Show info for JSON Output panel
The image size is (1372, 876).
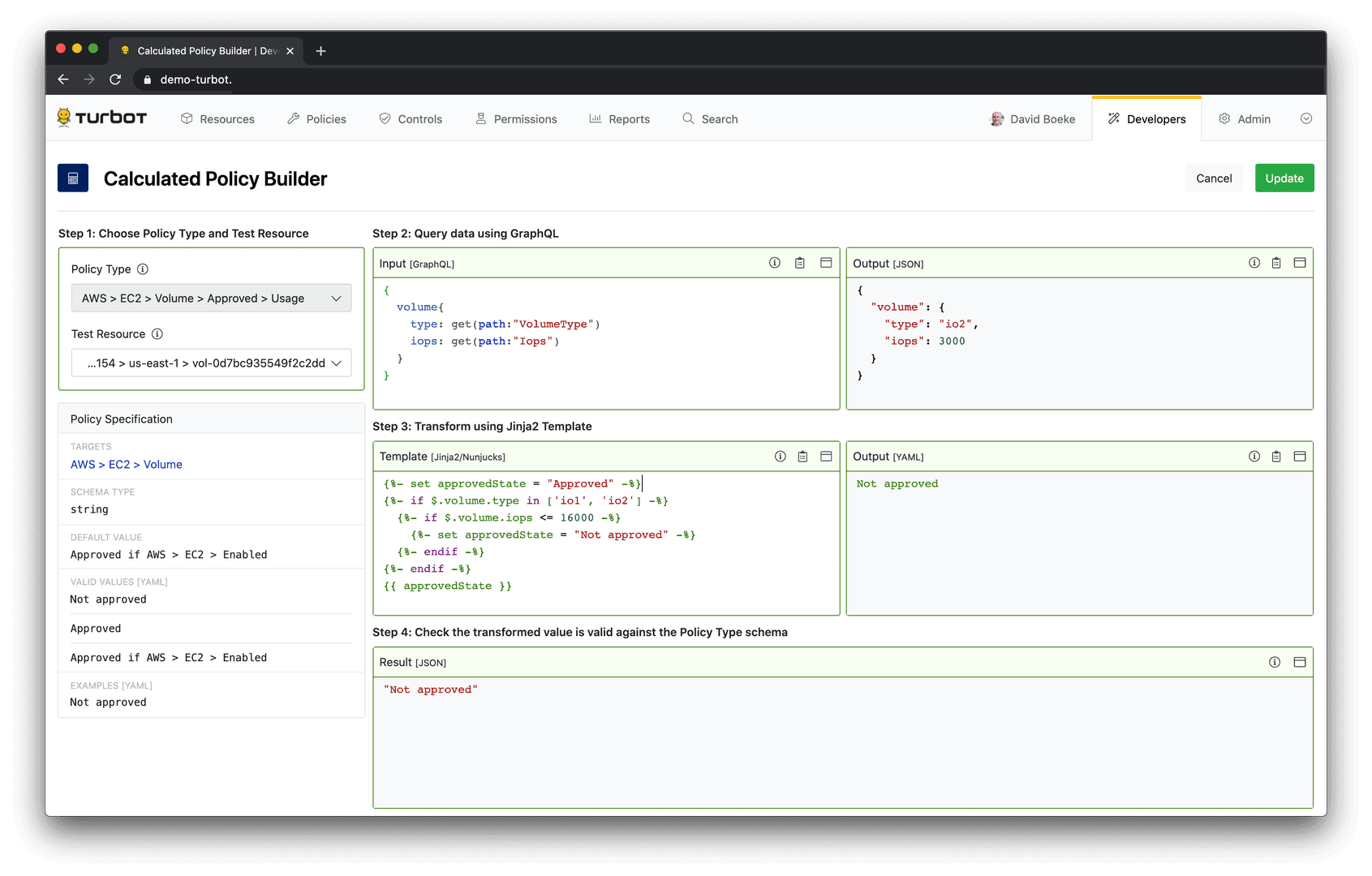click(x=1254, y=263)
